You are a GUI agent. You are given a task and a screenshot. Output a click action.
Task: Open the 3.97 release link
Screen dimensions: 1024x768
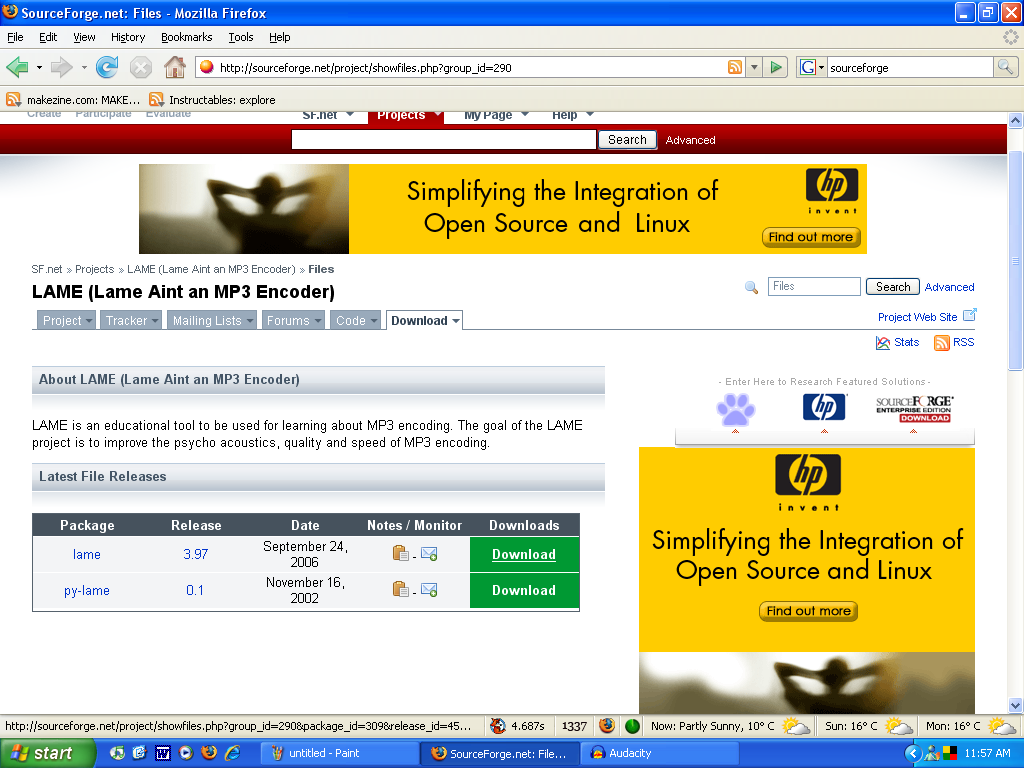click(195, 554)
